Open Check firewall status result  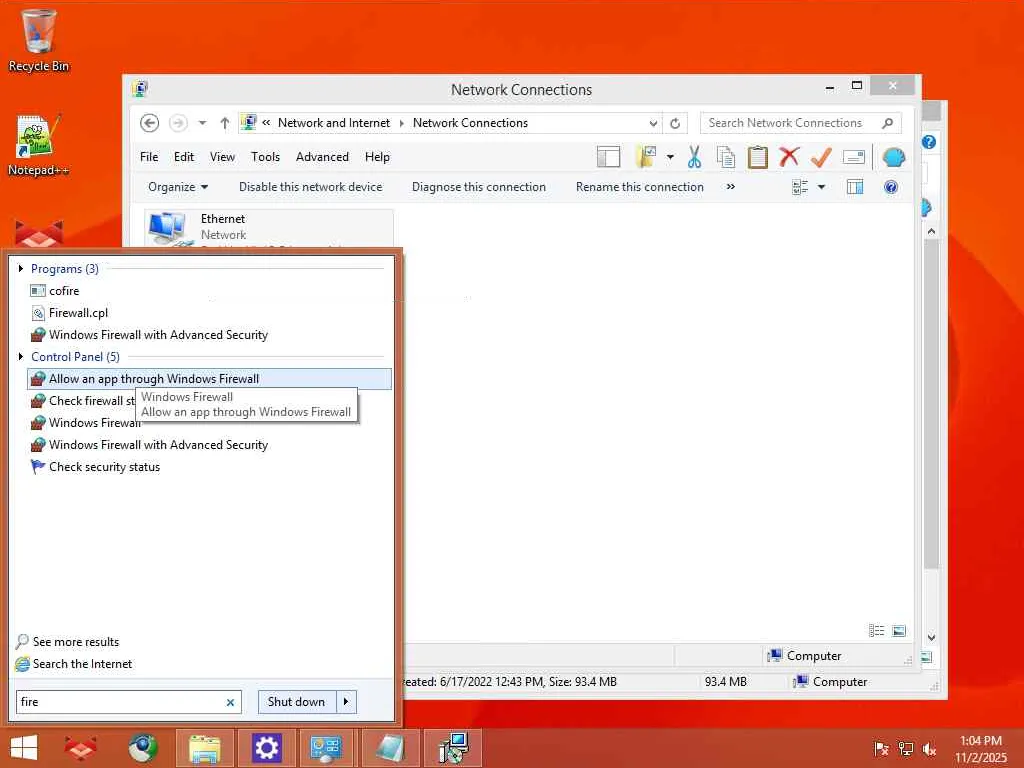click(82, 401)
